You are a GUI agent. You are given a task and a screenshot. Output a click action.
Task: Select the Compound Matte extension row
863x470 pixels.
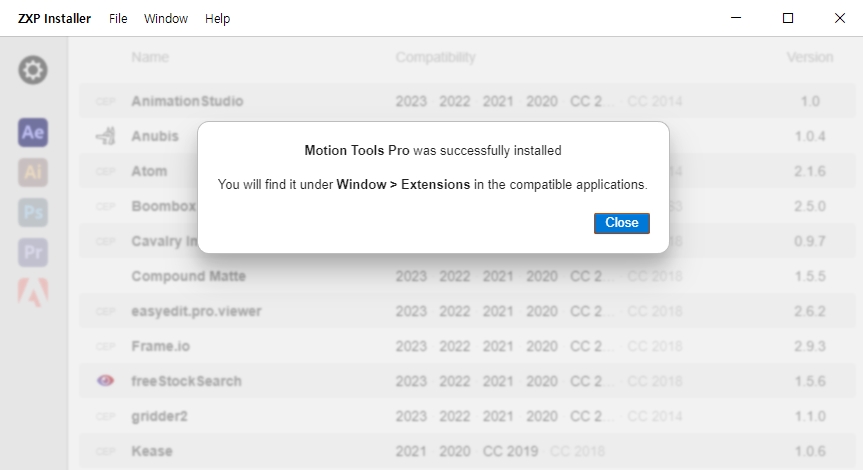[467, 276]
